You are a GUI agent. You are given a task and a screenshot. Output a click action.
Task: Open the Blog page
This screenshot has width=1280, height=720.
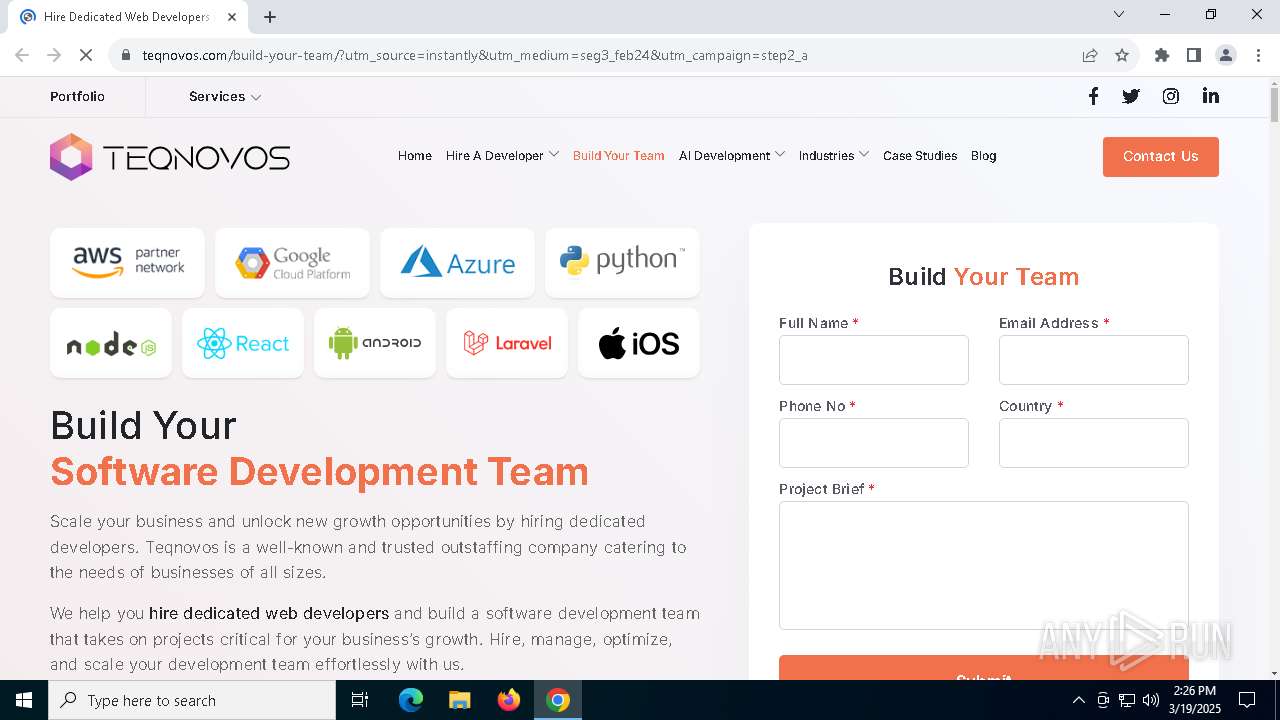pos(984,156)
